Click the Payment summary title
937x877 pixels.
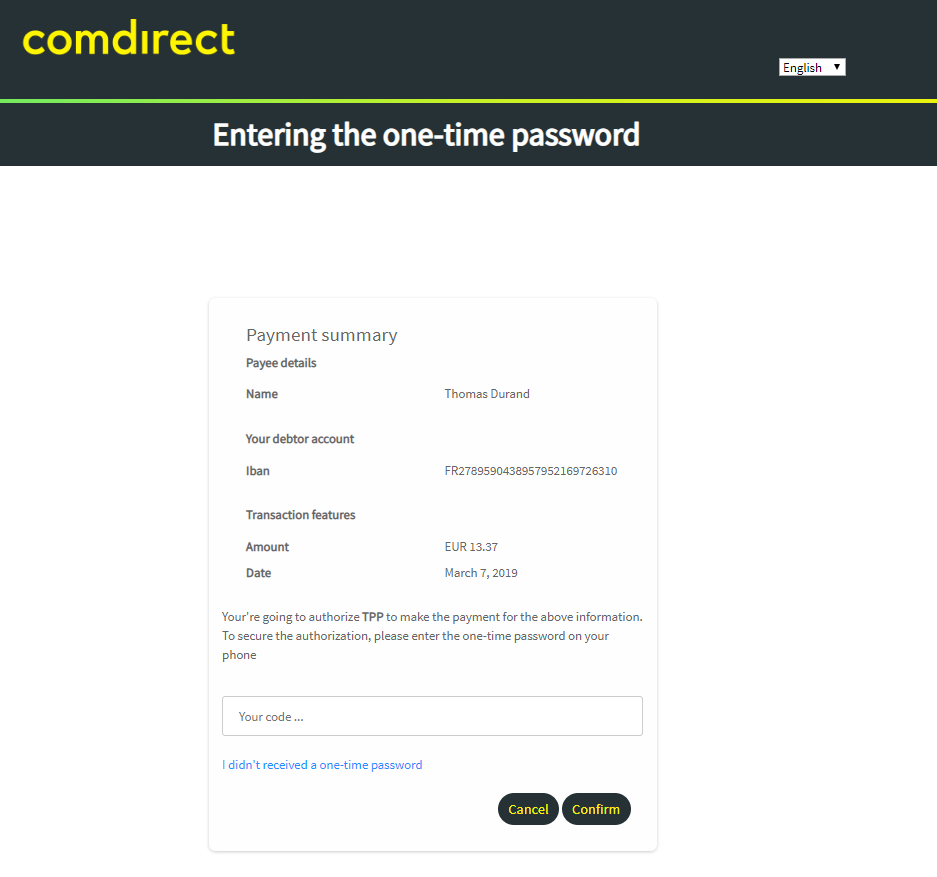(321, 335)
